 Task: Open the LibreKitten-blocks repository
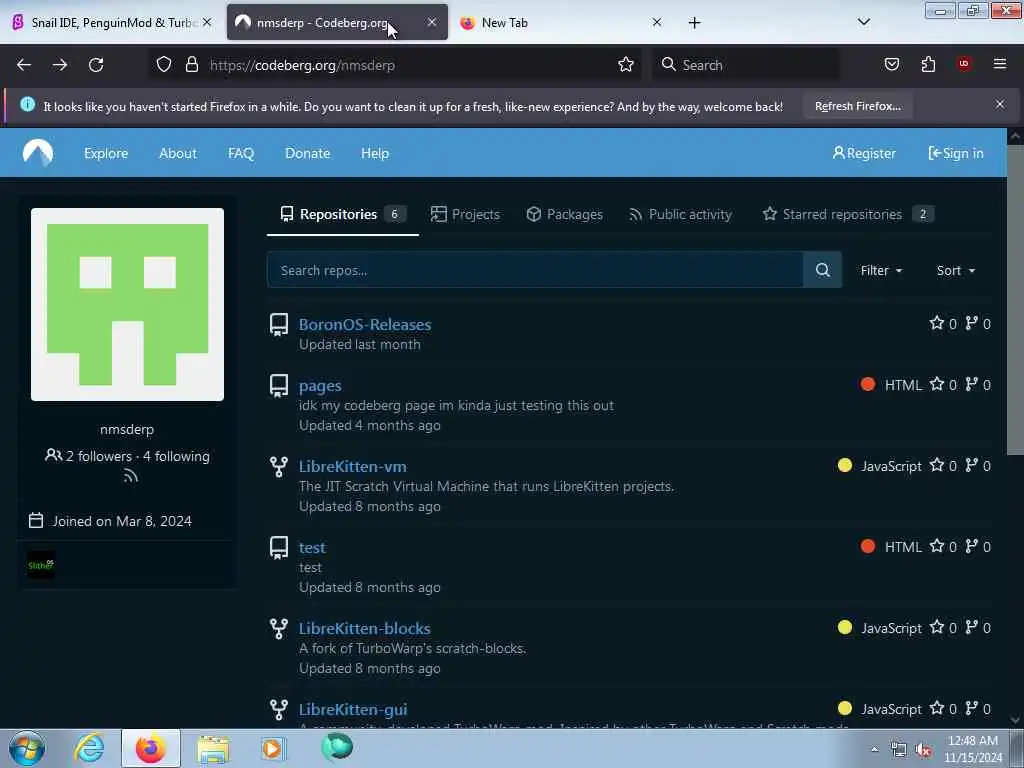click(x=364, y=628)
